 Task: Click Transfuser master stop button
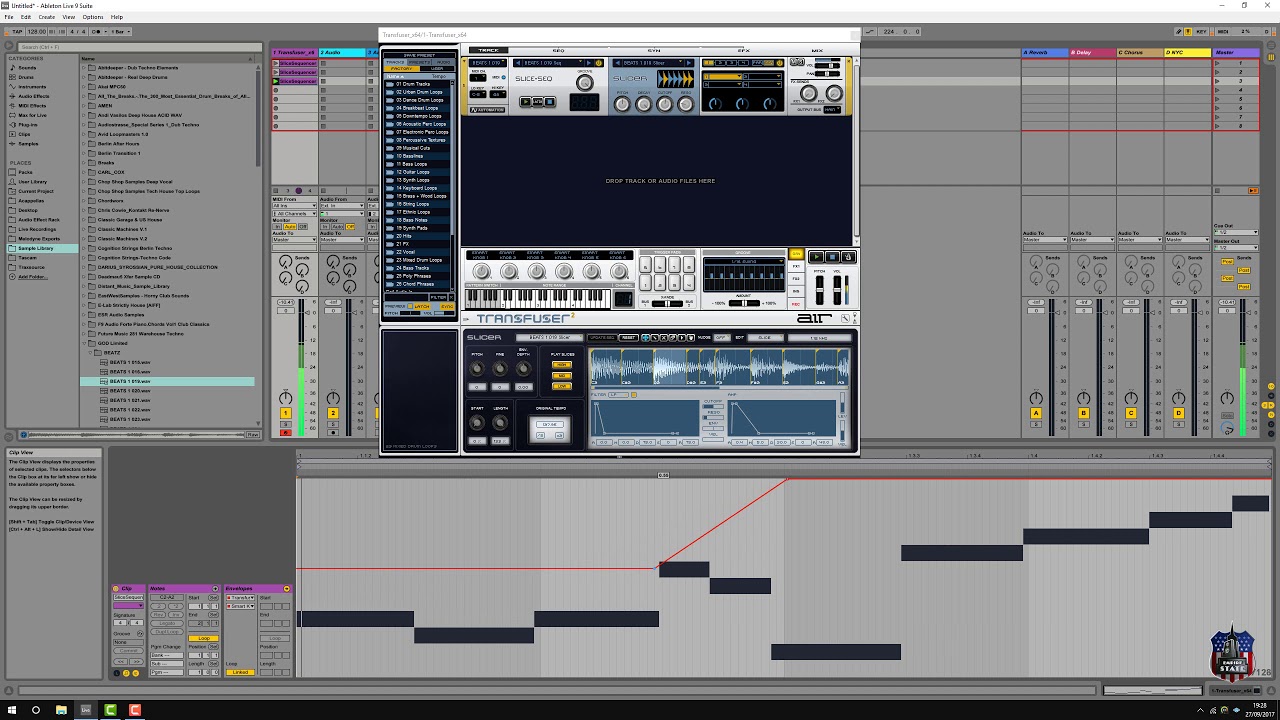click(x=833, y=257)
